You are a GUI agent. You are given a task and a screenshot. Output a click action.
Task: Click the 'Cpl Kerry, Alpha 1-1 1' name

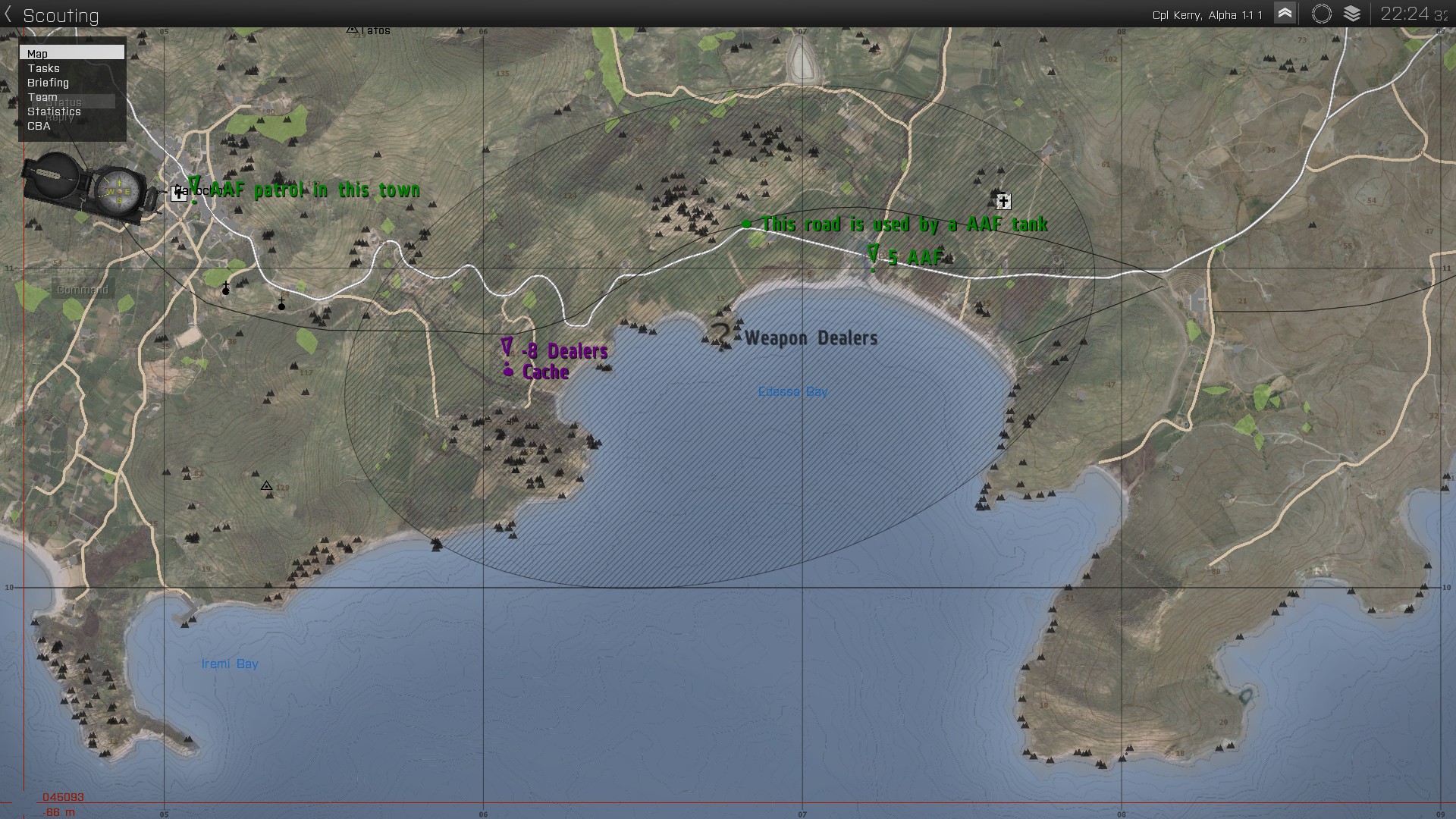(x=1207, y=15)
